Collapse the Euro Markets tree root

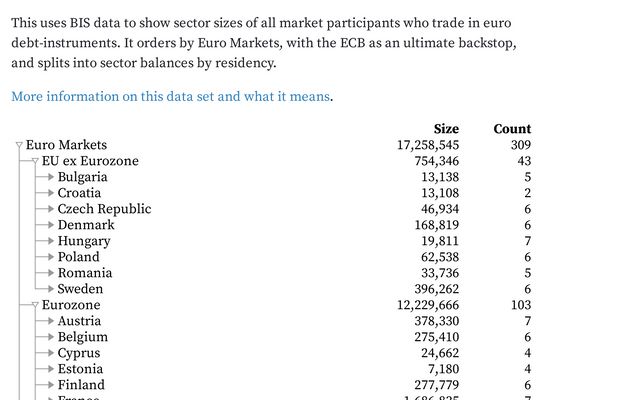19,146
